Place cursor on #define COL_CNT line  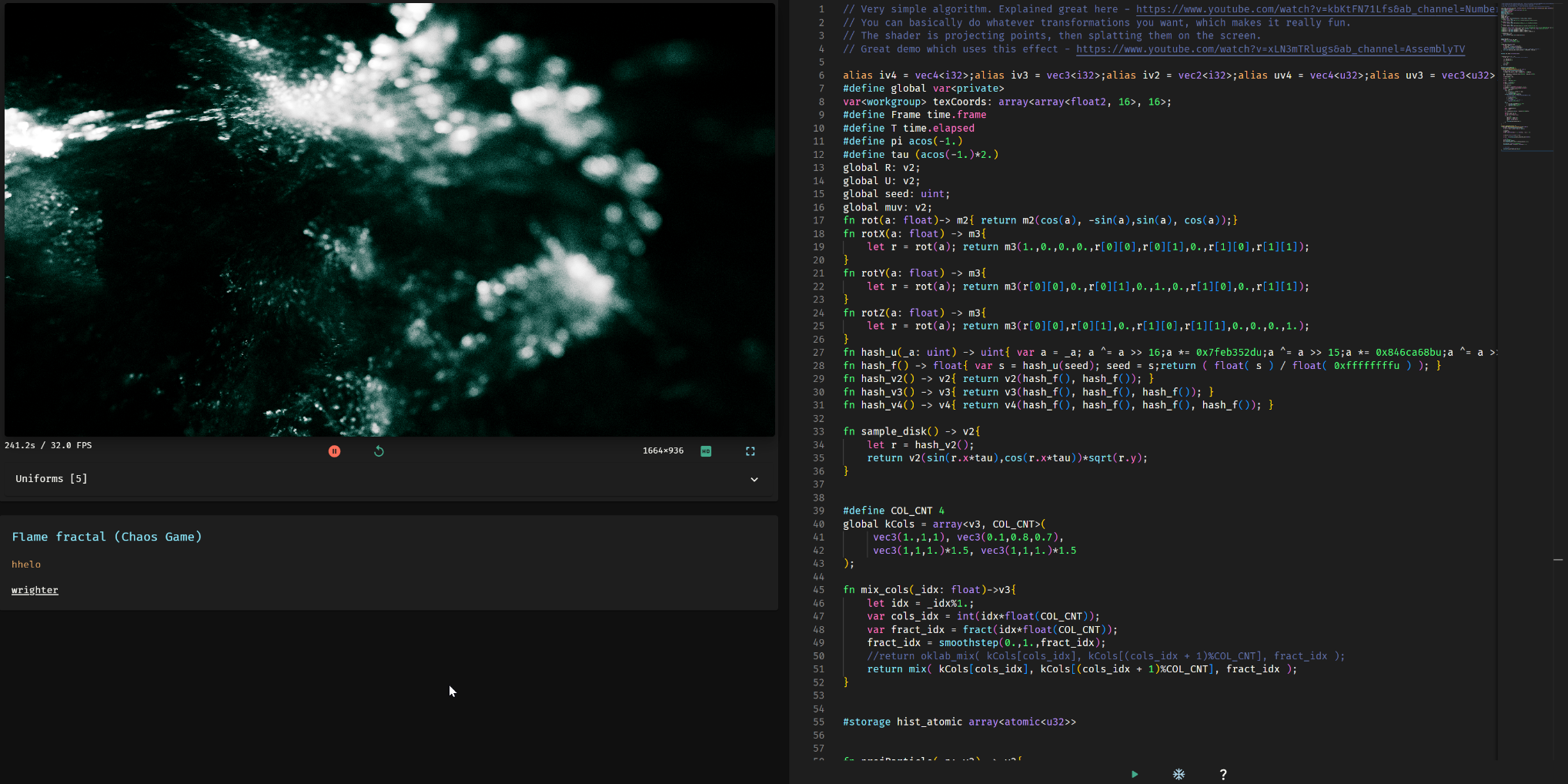pyautogui.click(x=893, y=511)
